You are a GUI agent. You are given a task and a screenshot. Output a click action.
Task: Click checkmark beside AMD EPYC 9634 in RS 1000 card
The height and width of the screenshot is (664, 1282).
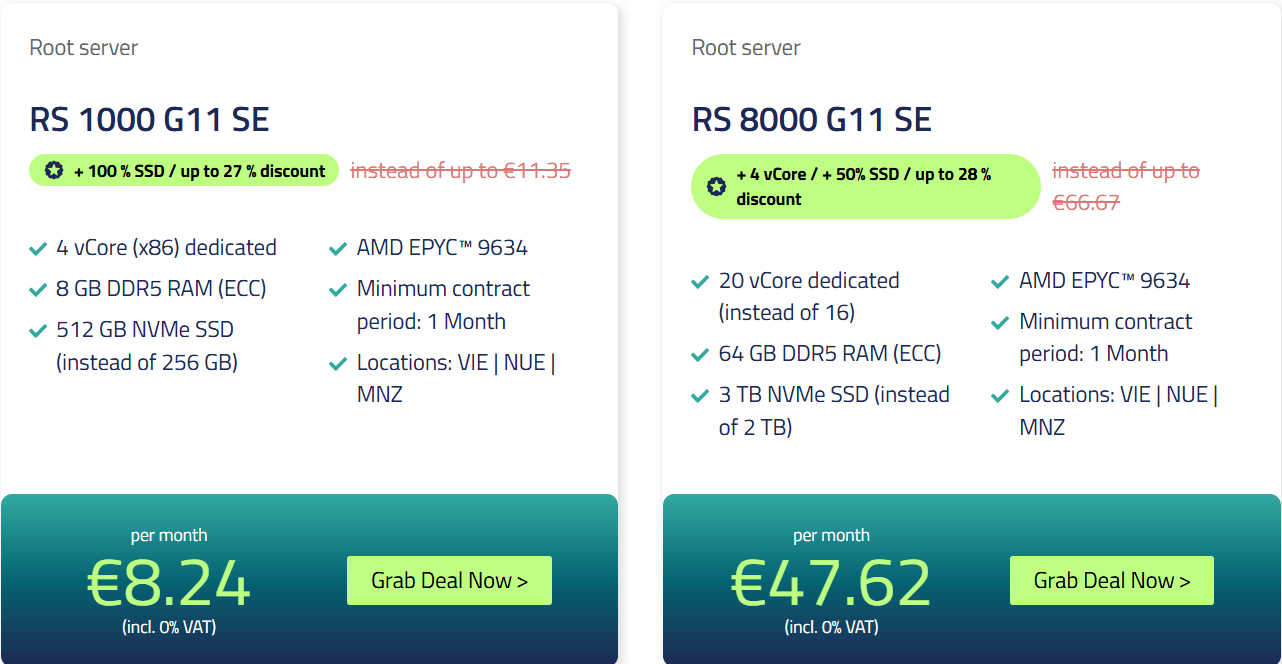coord(338,248)
